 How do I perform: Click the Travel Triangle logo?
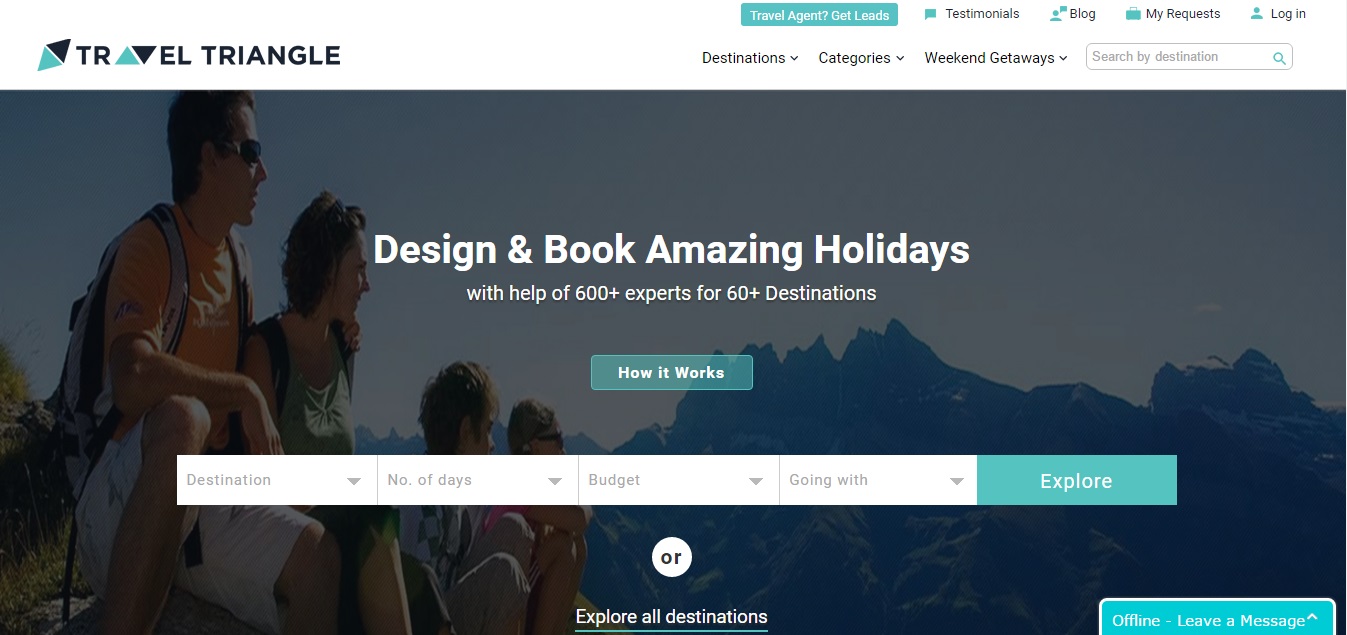coord(189,55)
